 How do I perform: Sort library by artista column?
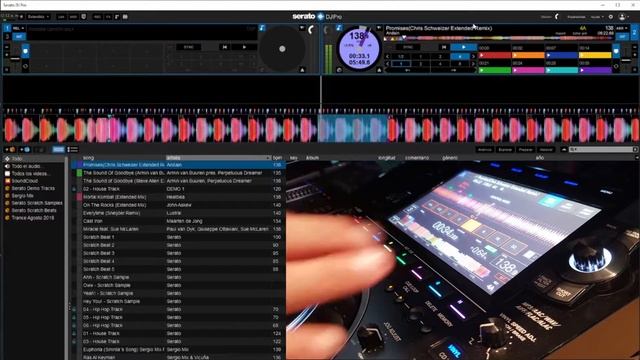(x=218, y=158)
